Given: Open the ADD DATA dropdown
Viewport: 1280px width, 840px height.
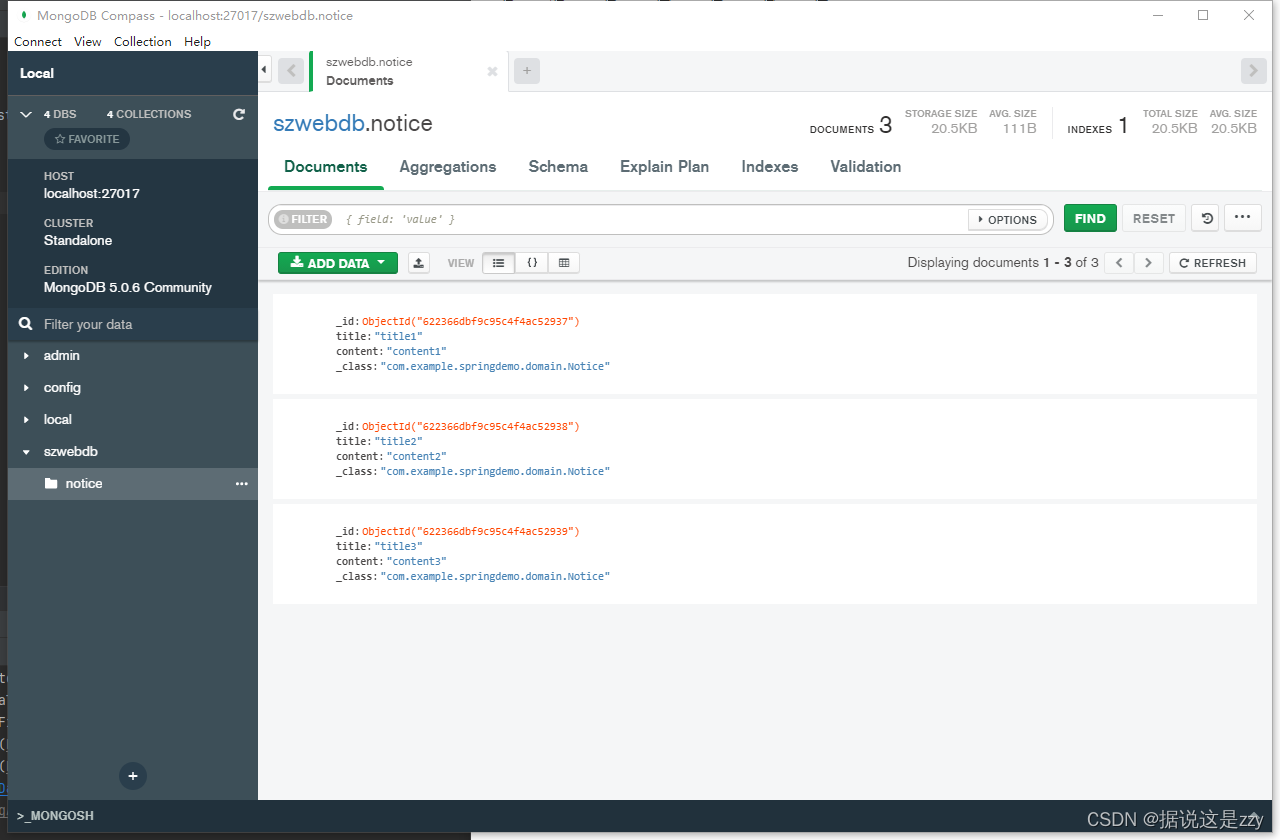Looking at the screenshot, I should pos(338,263).
